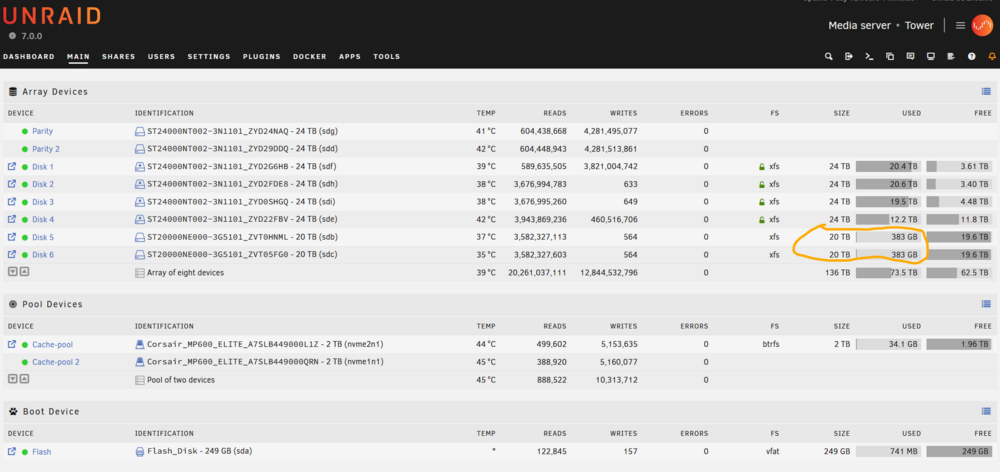Click the UNRAID logo
Screen dimensions: 1000x472
(52, 16)
